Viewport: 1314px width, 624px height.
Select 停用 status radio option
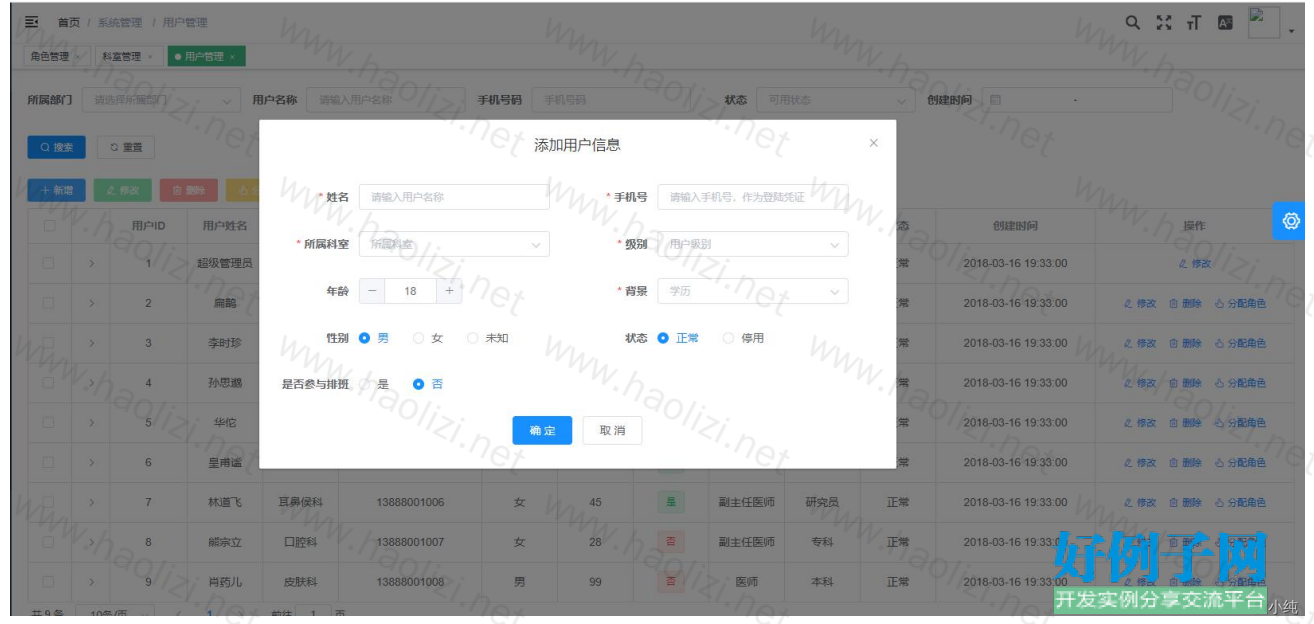[x=729, y=338]
